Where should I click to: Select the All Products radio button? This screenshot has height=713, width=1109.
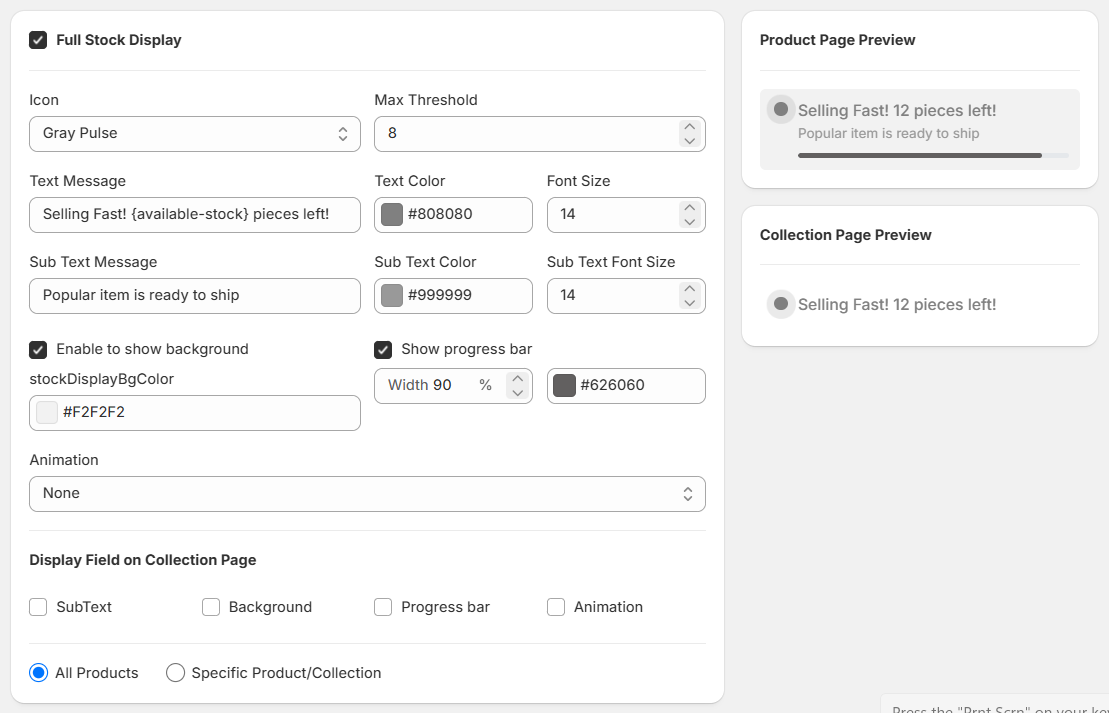38,673
